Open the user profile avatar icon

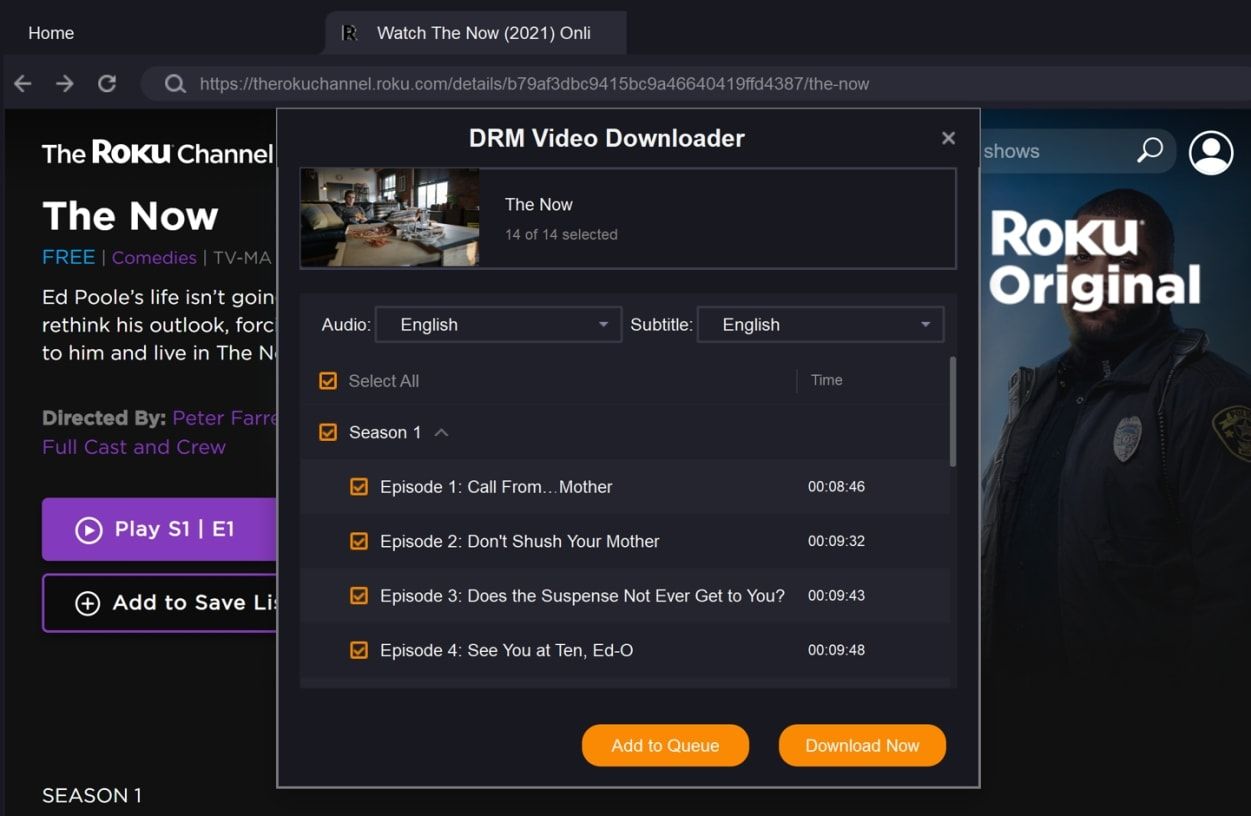[1211, 152]
